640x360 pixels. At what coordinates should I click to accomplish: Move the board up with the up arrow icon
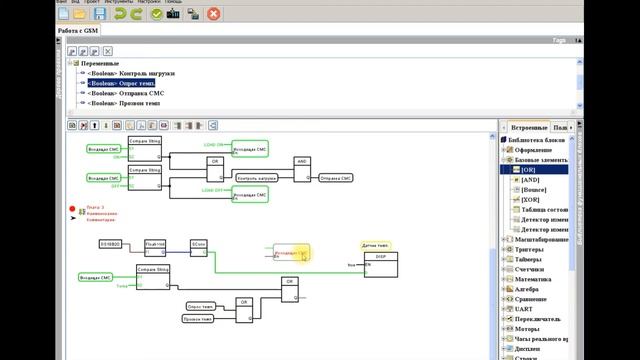[94, 125]
